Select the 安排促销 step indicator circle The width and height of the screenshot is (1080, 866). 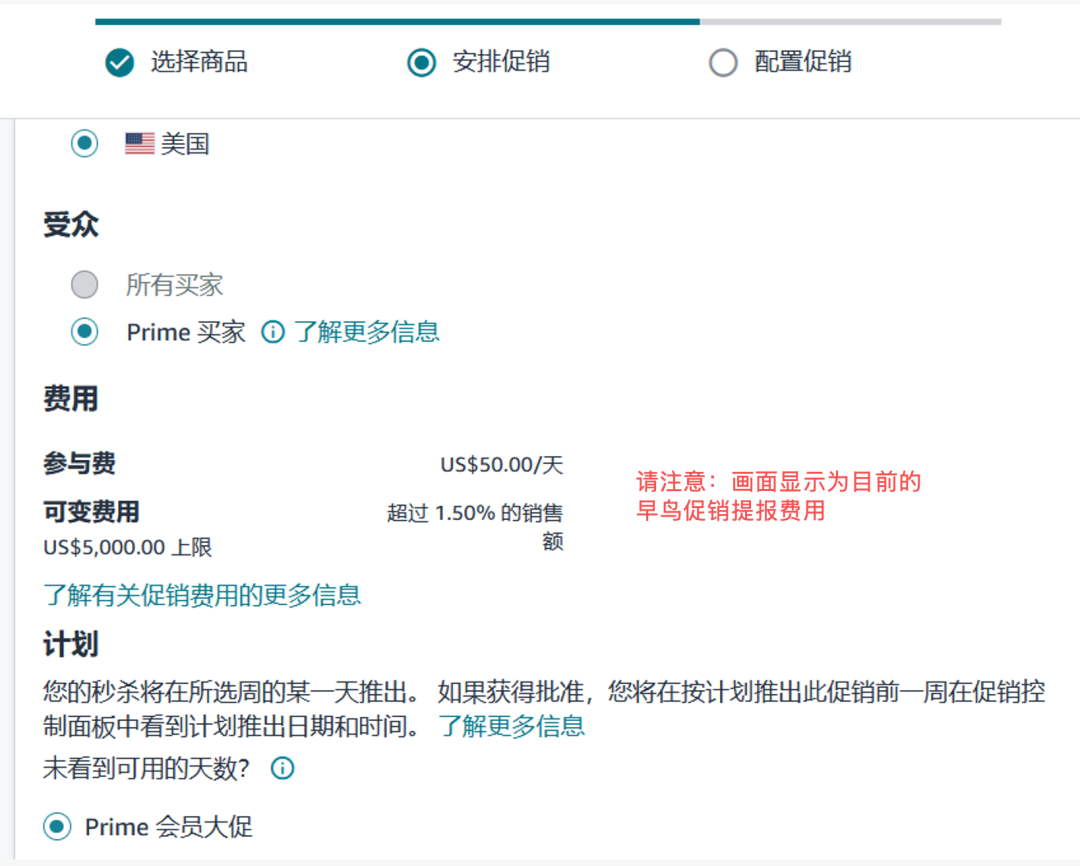coord(422,63)
